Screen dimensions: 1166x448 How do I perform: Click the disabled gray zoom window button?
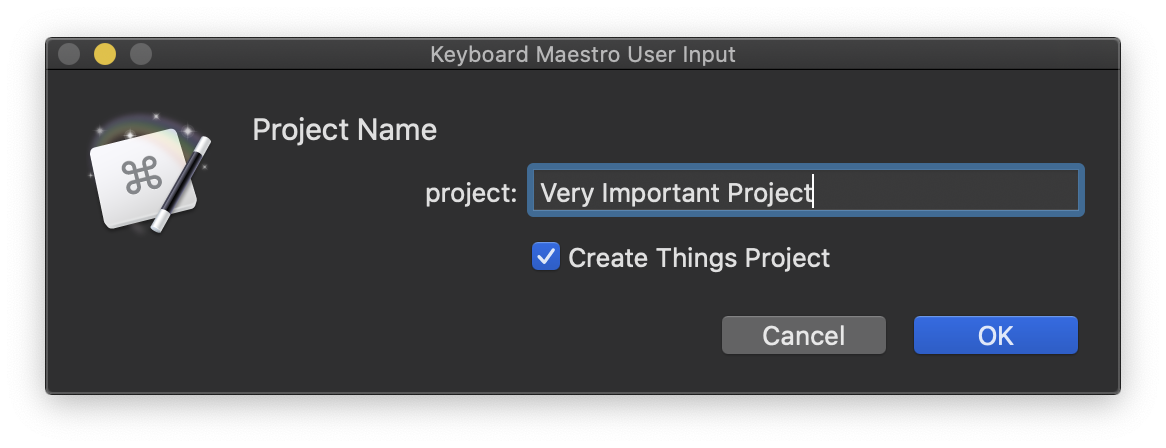click(x=141, y=54)
